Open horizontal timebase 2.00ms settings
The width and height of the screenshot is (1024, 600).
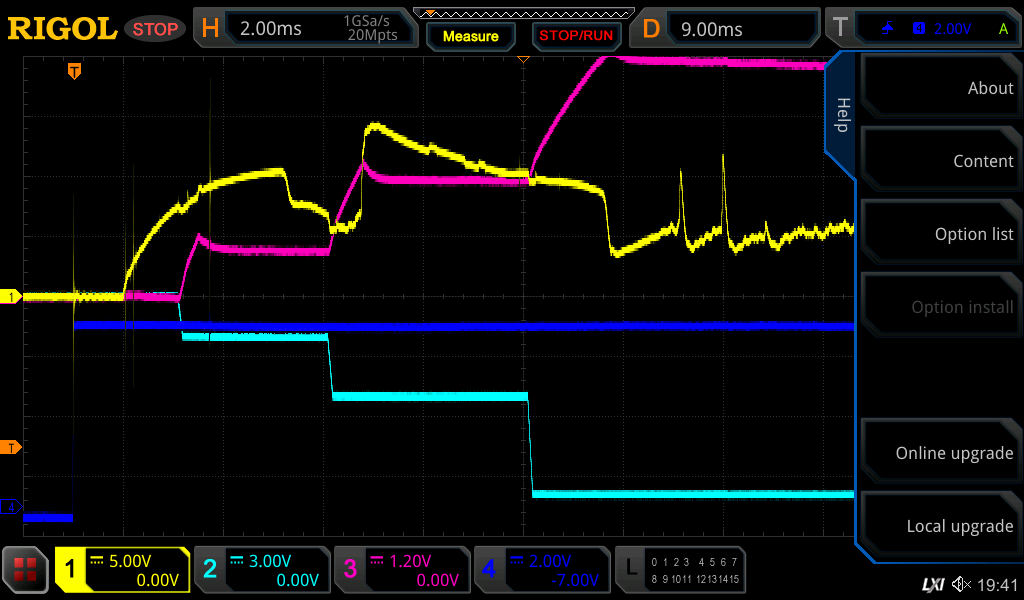click(306, 29)
